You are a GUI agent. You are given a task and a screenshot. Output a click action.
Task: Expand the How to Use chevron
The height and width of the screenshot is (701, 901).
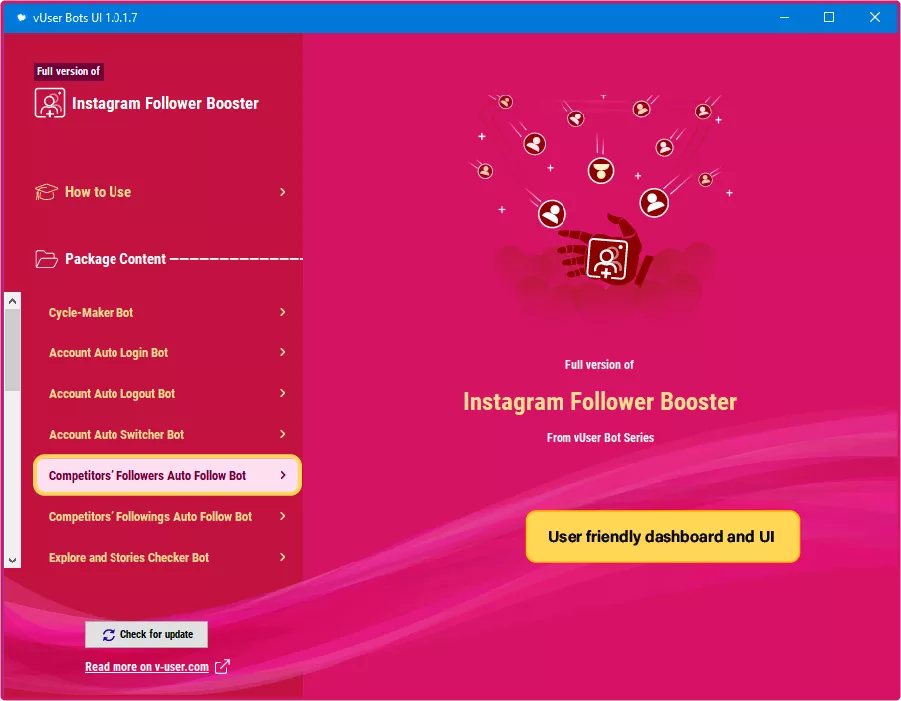(x=283, y=192)
